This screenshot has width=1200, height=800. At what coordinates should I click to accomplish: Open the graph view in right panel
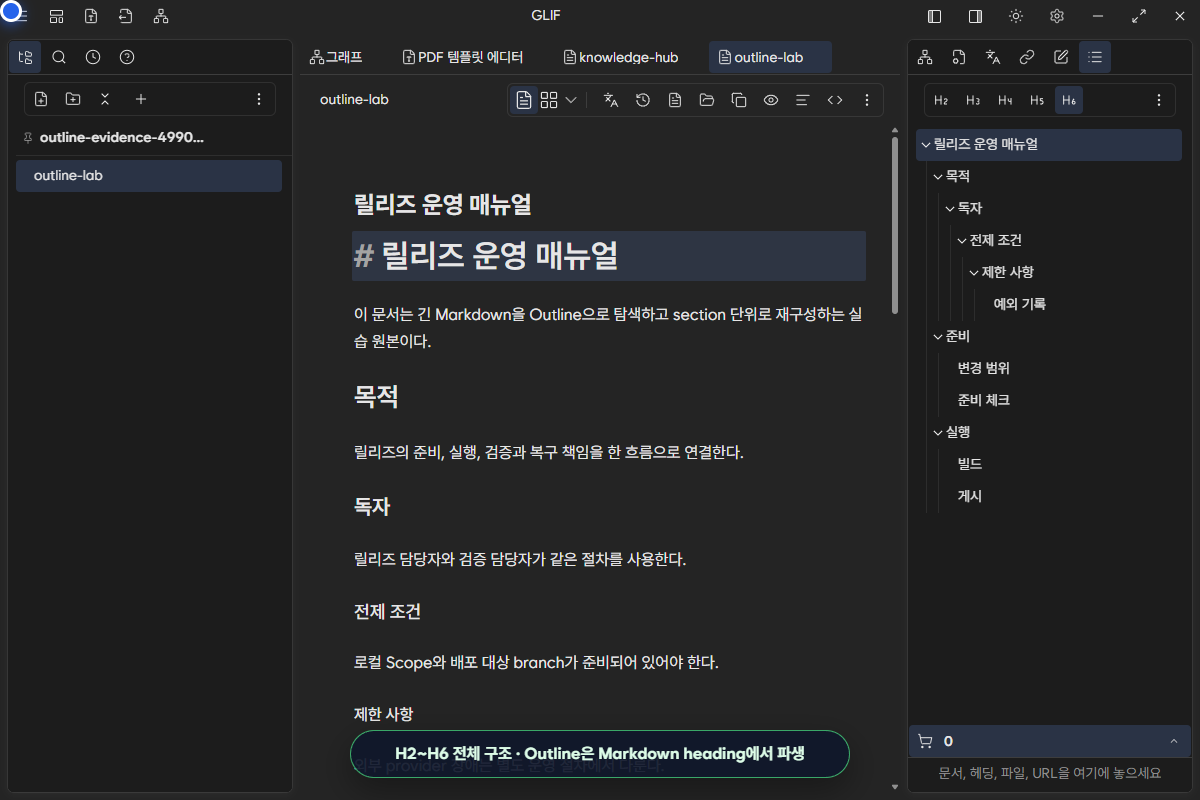925,57
